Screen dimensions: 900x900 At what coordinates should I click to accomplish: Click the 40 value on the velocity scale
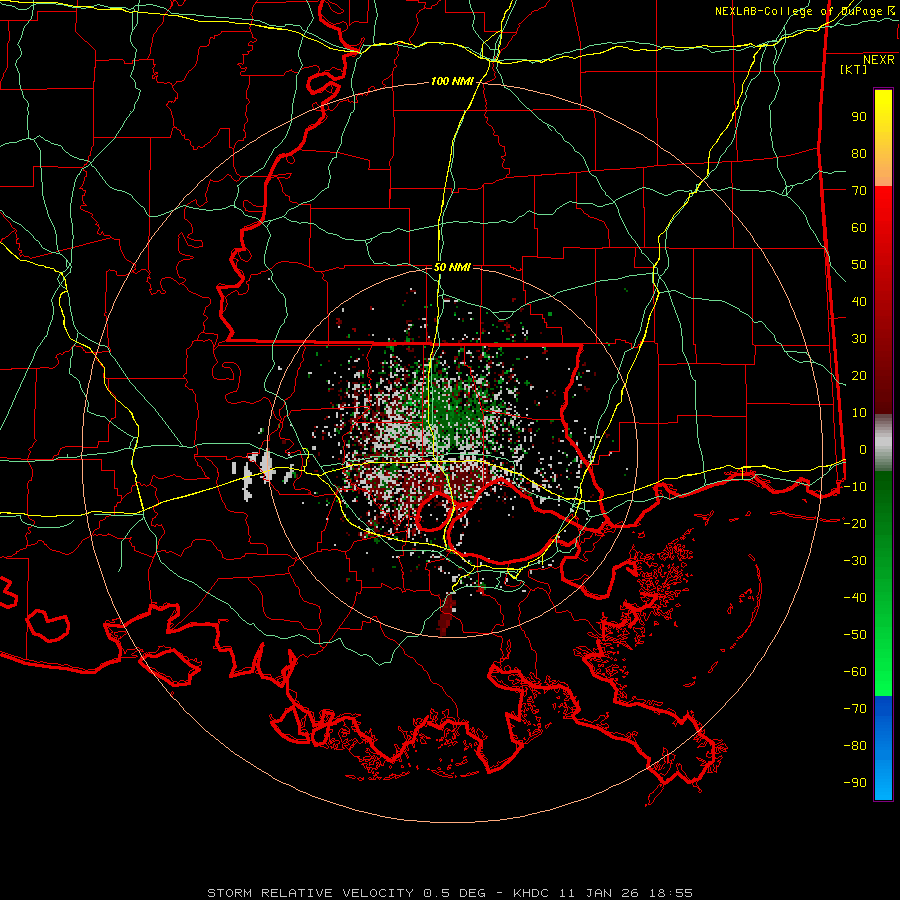click(x=859, y=301)
